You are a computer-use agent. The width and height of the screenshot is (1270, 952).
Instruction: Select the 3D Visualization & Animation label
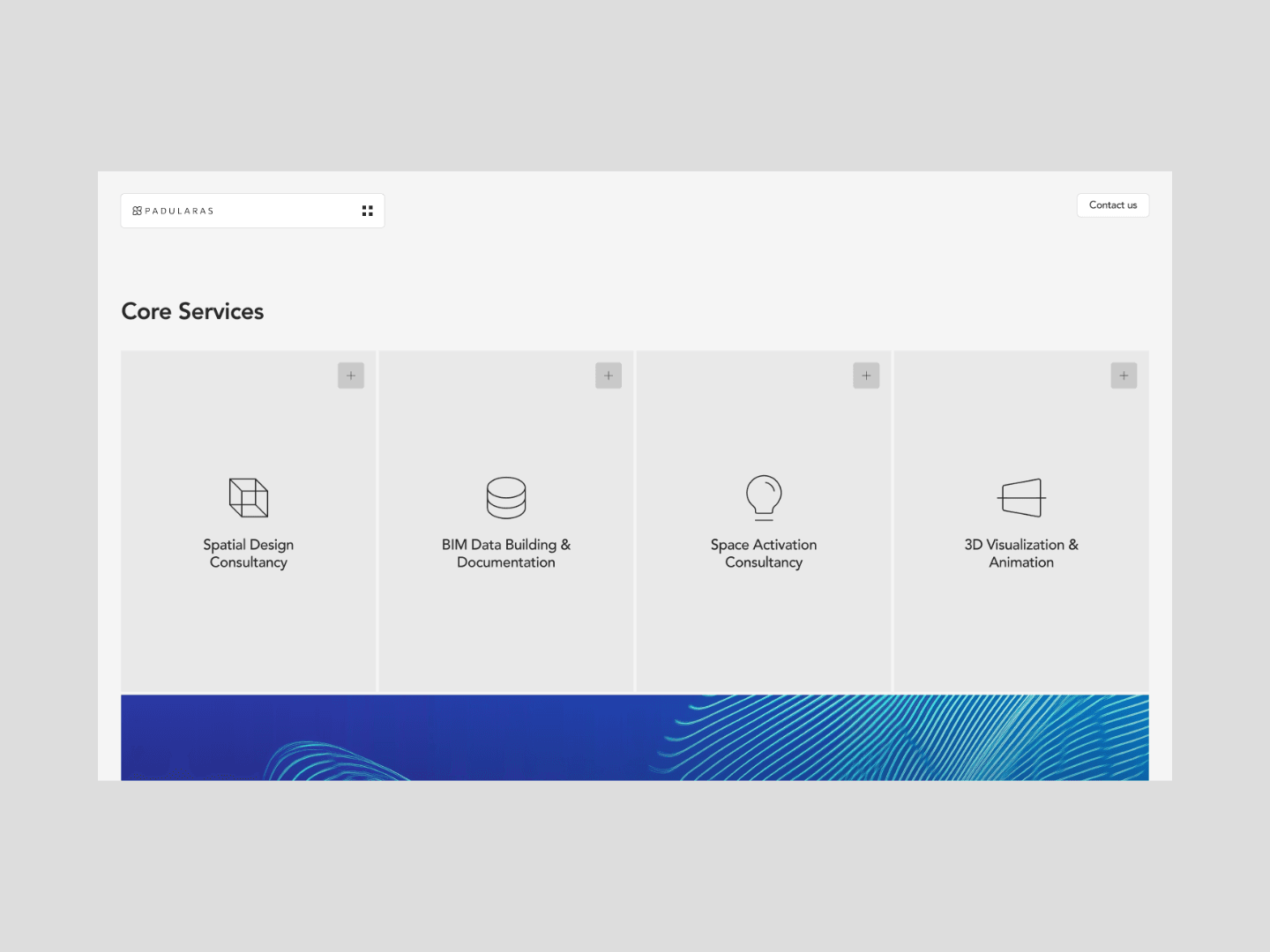[1021, 554]
